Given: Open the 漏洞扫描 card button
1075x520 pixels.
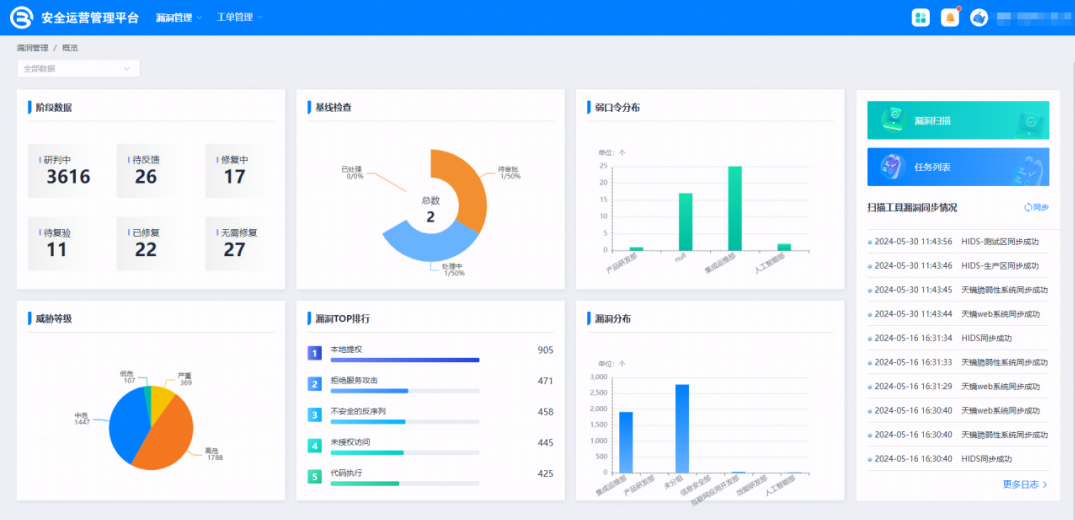Looking at the screenshot, I should click(x=958, y=121).
